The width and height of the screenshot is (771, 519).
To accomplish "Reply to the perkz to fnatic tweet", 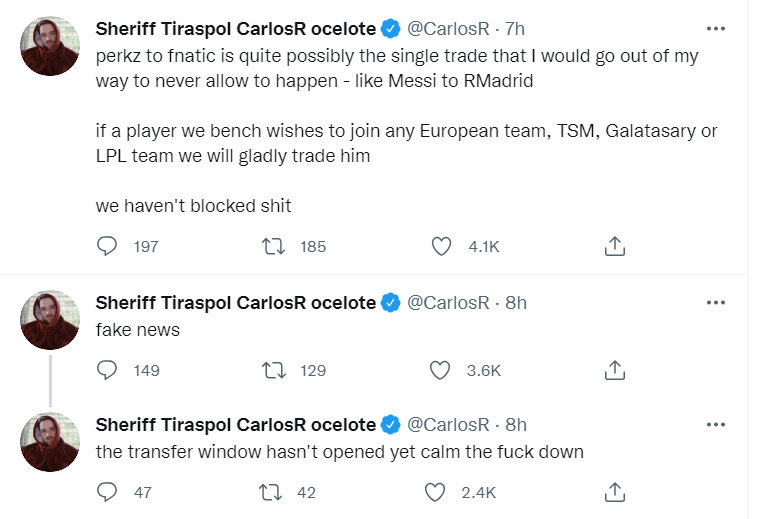I will pos(108,245).
